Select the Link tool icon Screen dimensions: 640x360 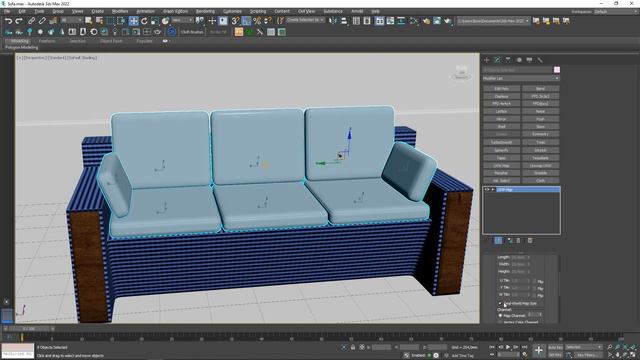[31, 21]
